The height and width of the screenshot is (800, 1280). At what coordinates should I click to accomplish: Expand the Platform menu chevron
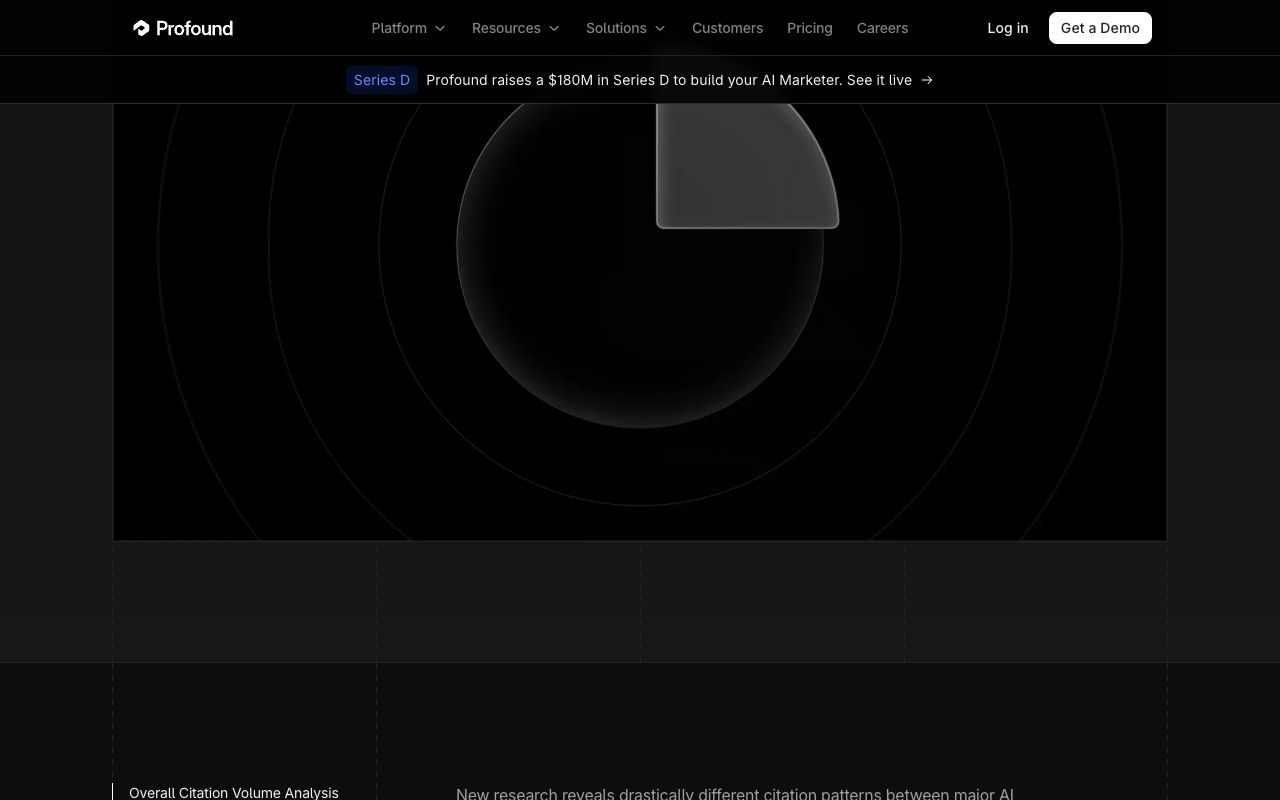tap(440, 28)
